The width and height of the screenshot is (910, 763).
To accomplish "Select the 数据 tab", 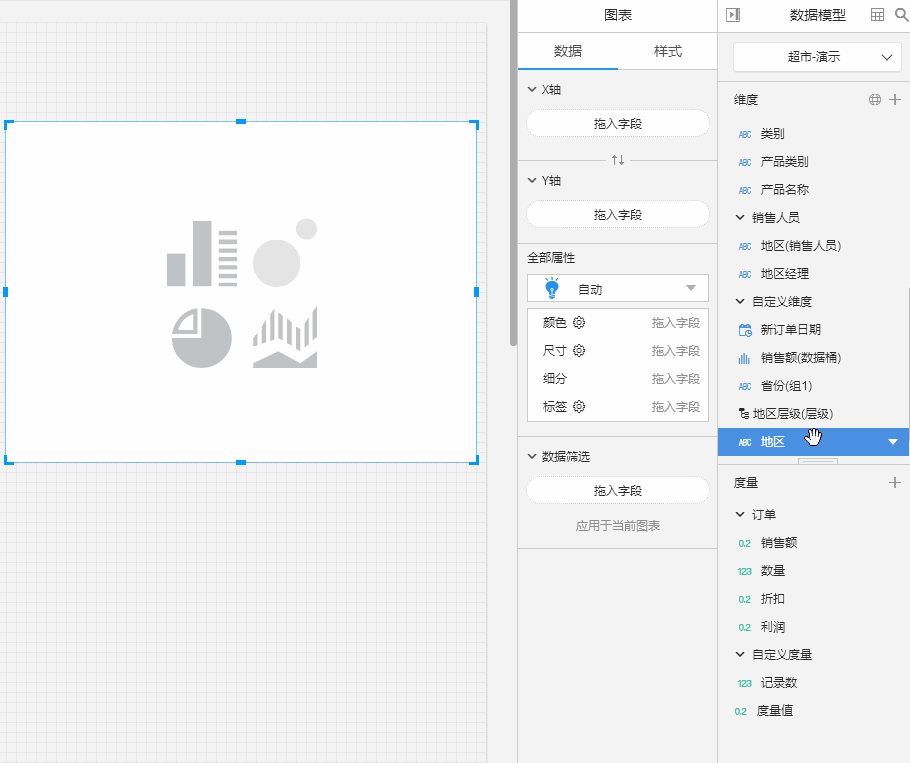I will [x=568, y=52].
